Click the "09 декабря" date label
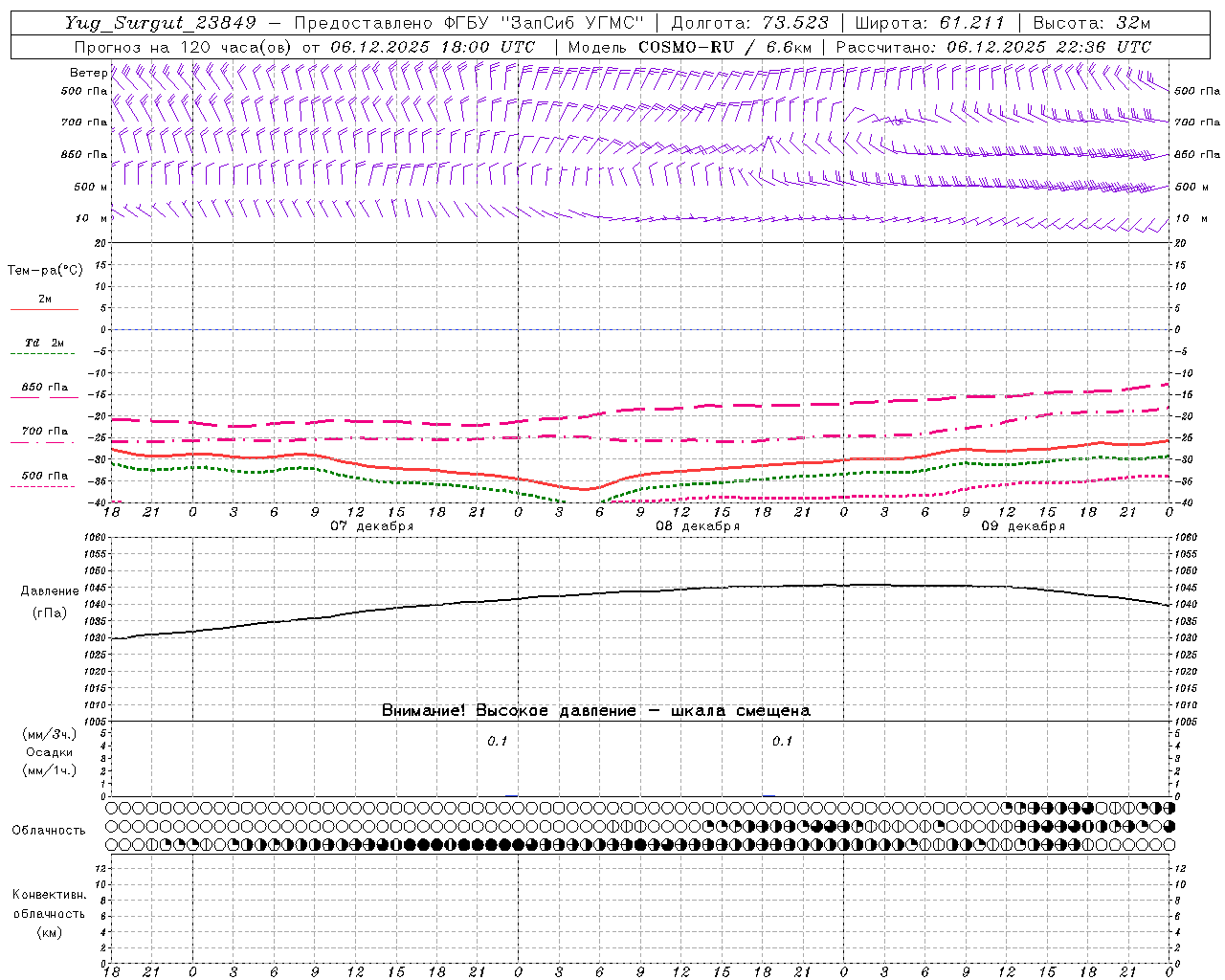The image size is (1225, 980). coord(1023,526)
